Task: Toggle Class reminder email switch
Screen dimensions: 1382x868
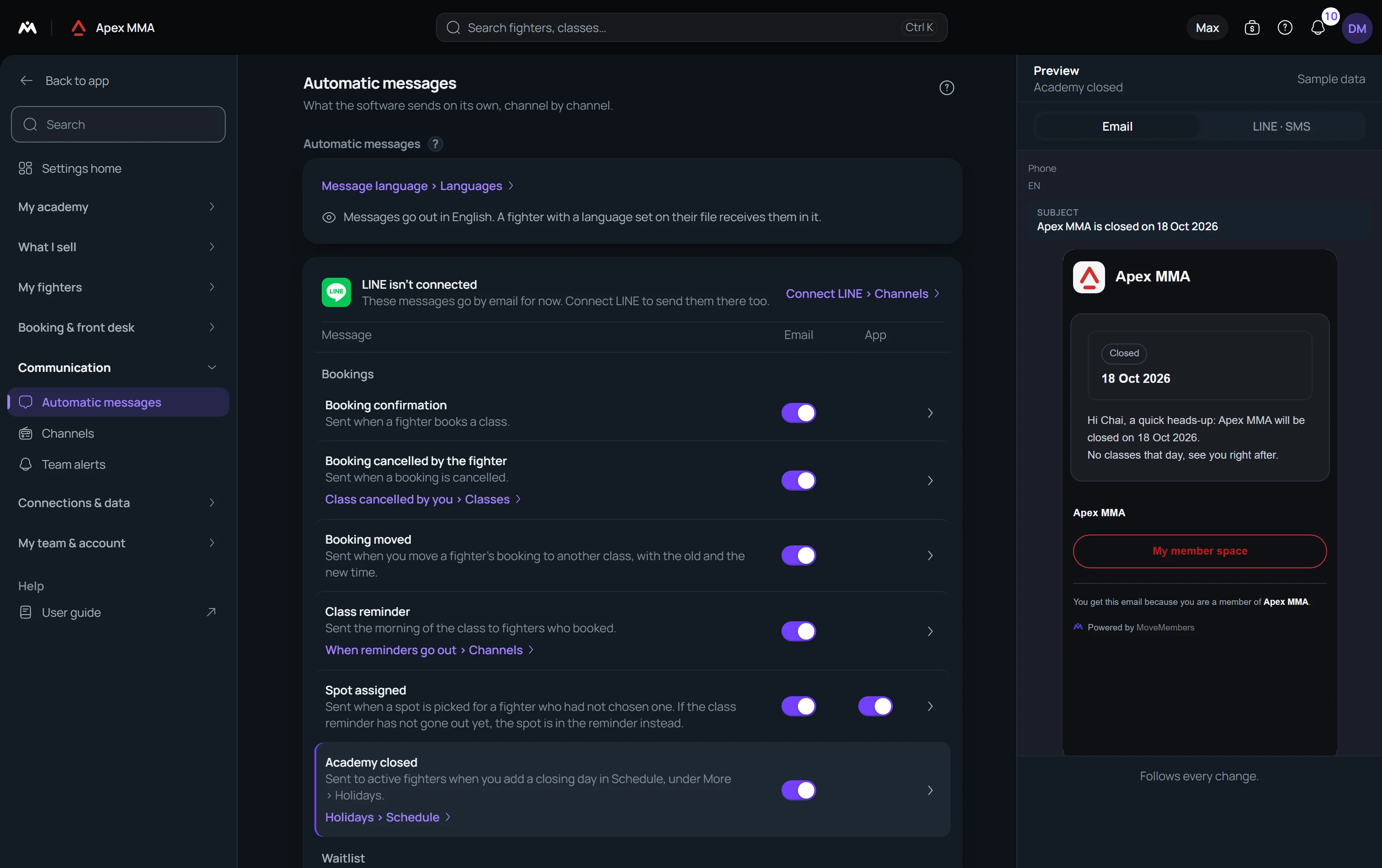Action: [x=798, y=631]
